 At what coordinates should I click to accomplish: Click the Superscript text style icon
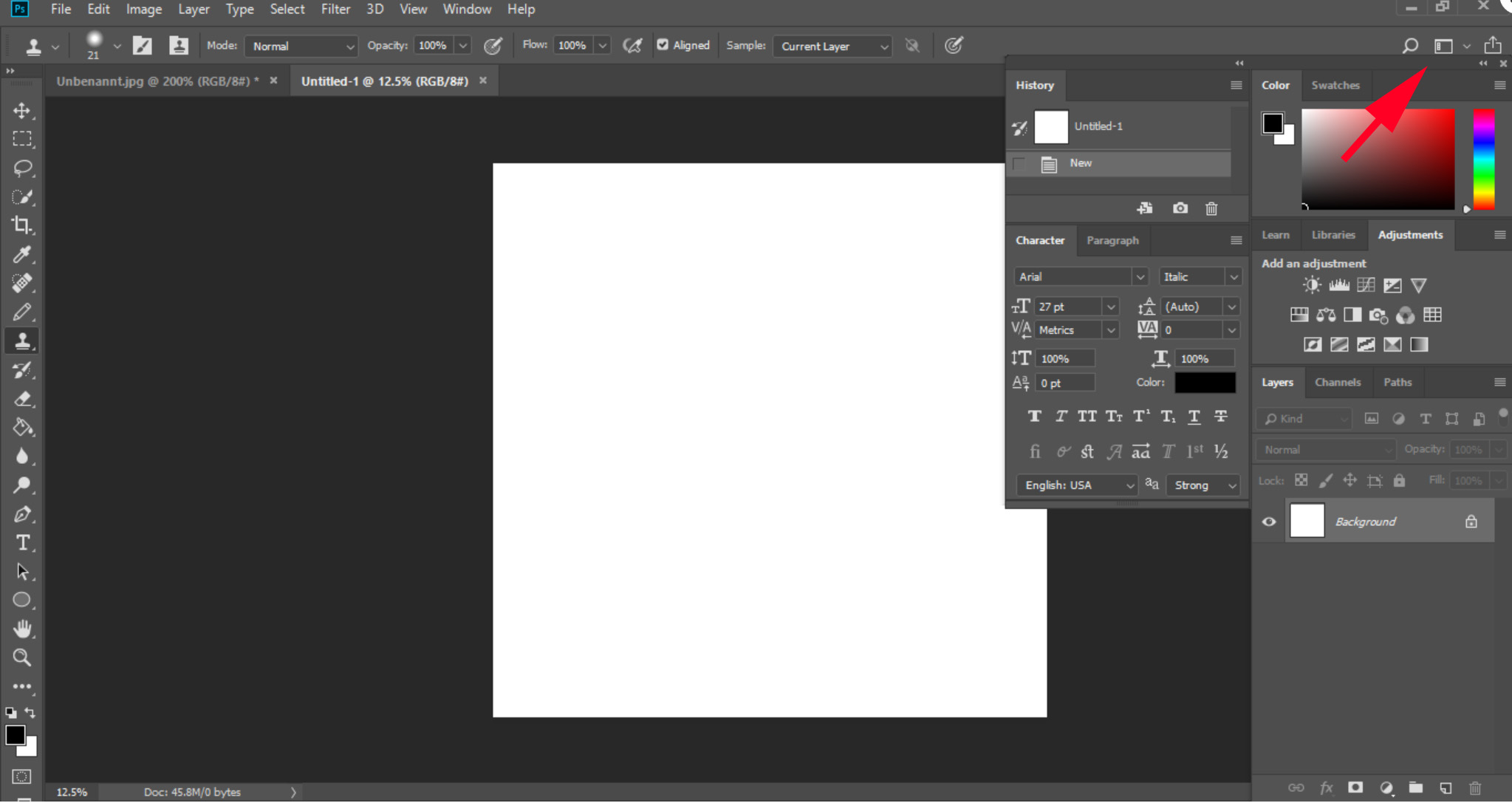coord(1140,416)
